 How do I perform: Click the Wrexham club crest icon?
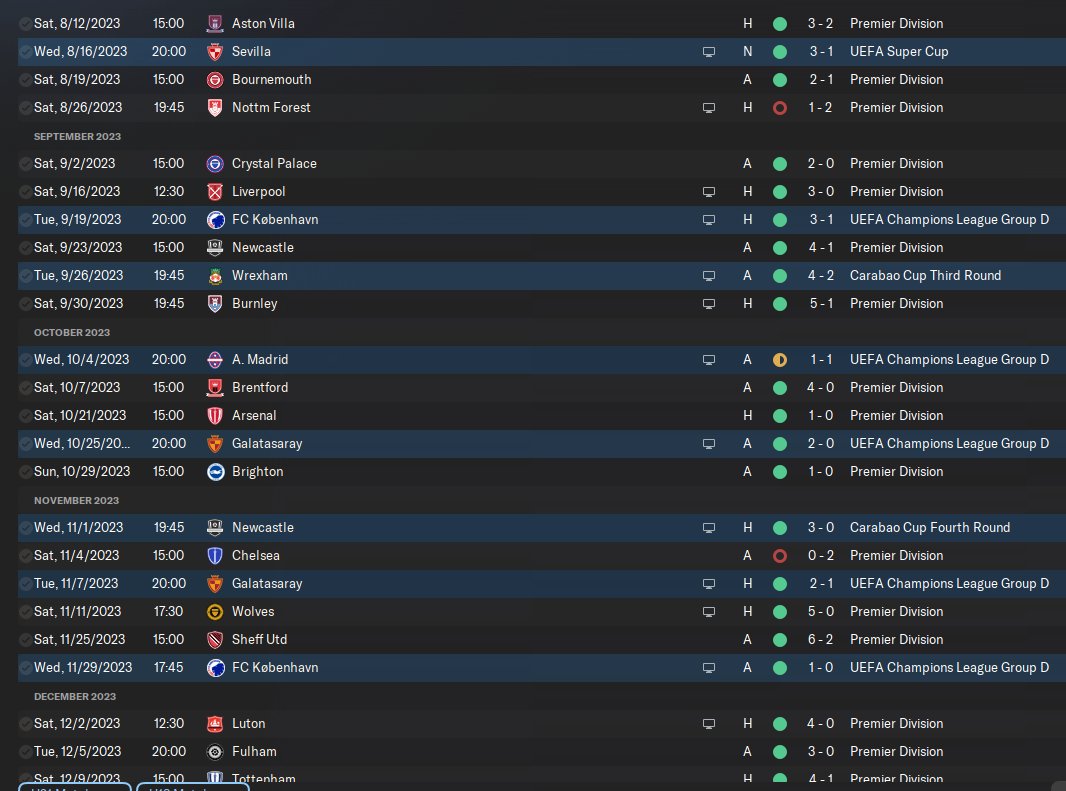click(x=215, y=275)
